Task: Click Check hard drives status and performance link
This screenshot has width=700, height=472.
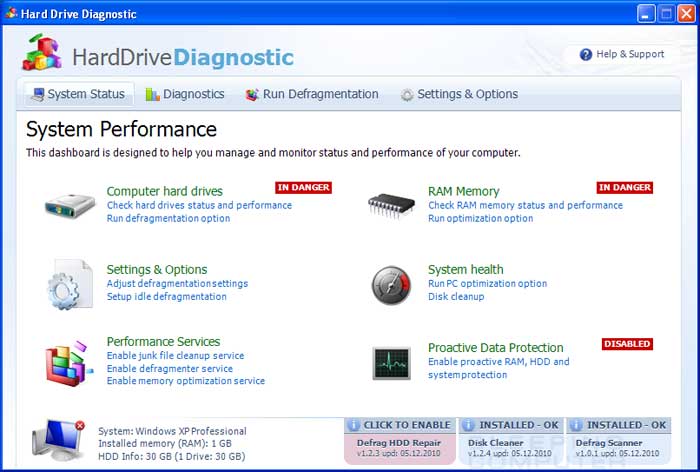Action: (x=199, y=205)
